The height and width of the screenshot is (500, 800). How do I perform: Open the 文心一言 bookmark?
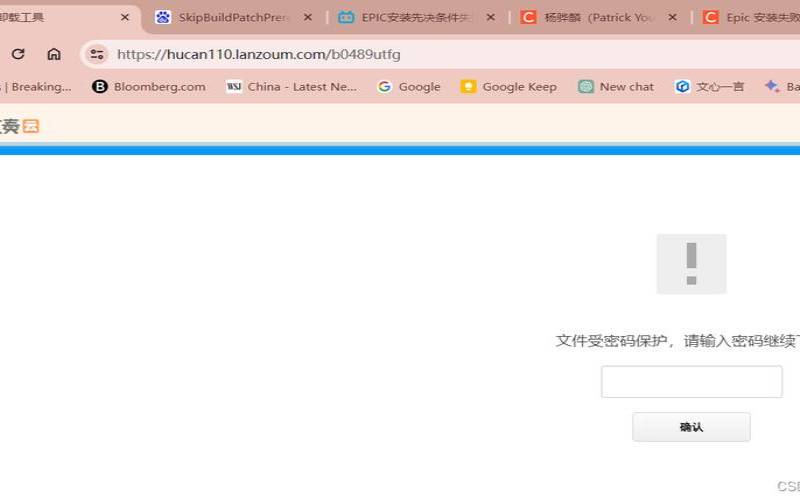pos(710,87)
